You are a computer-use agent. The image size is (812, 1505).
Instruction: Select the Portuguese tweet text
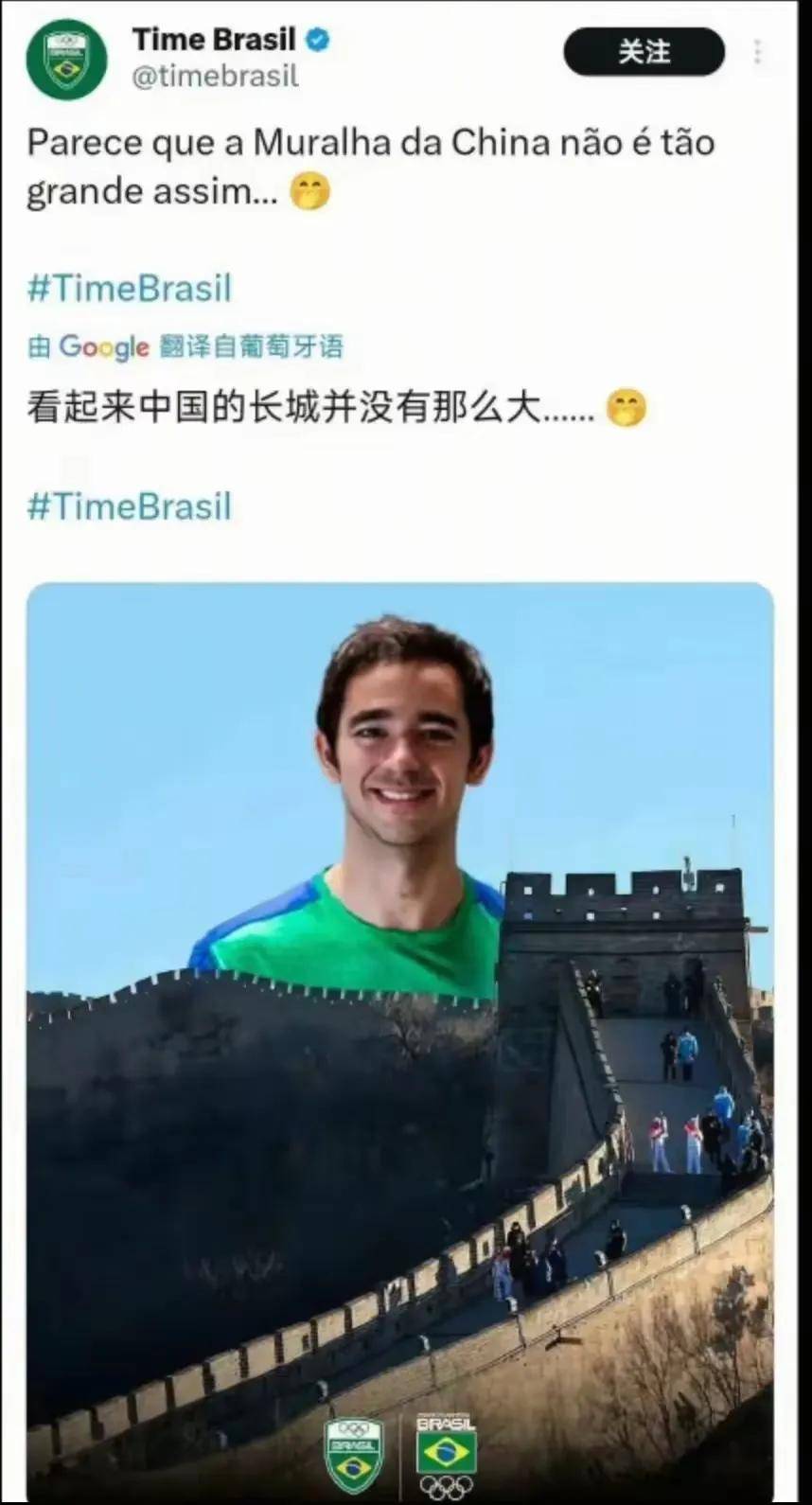point(370,167)
